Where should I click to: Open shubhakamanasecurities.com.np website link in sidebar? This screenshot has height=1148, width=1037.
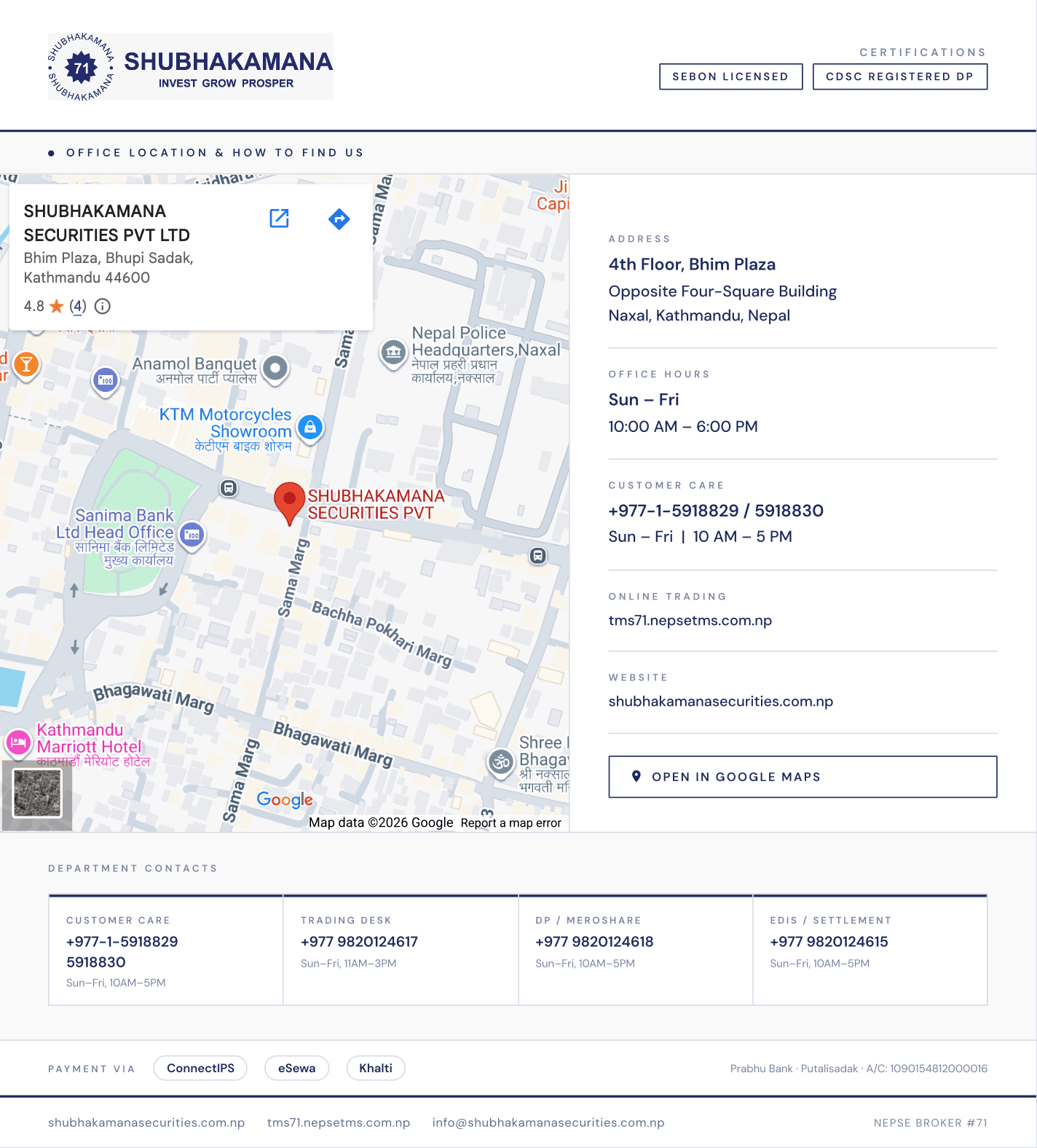tap(721, 701)
